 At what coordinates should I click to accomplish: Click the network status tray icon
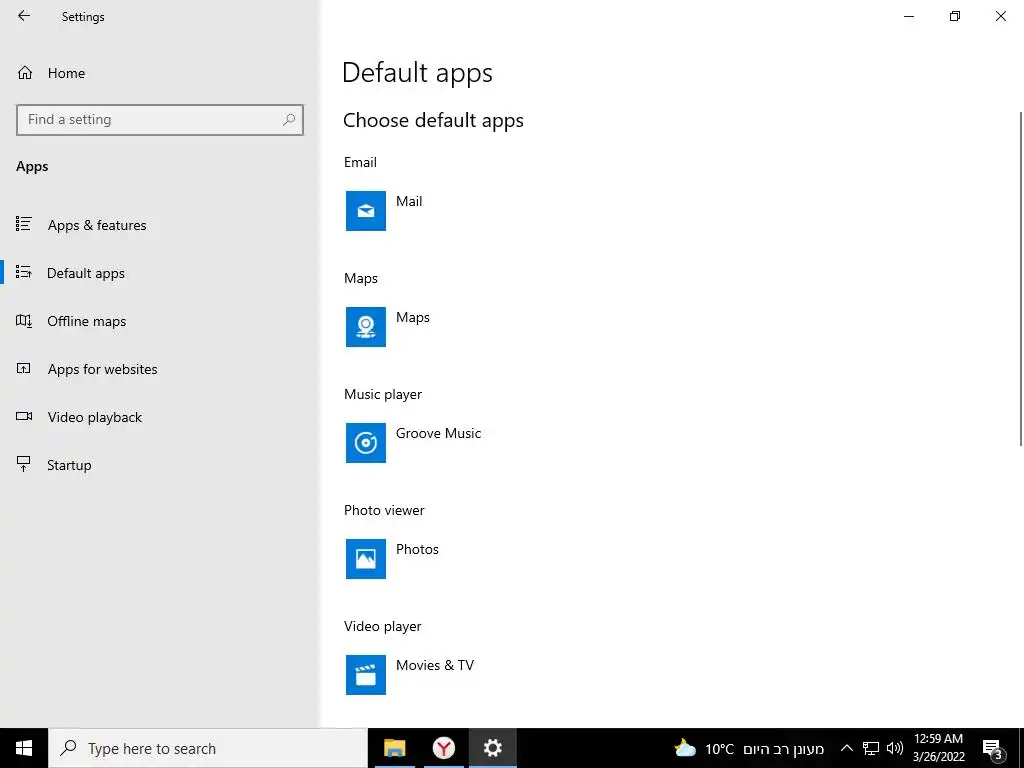(871, 748)
